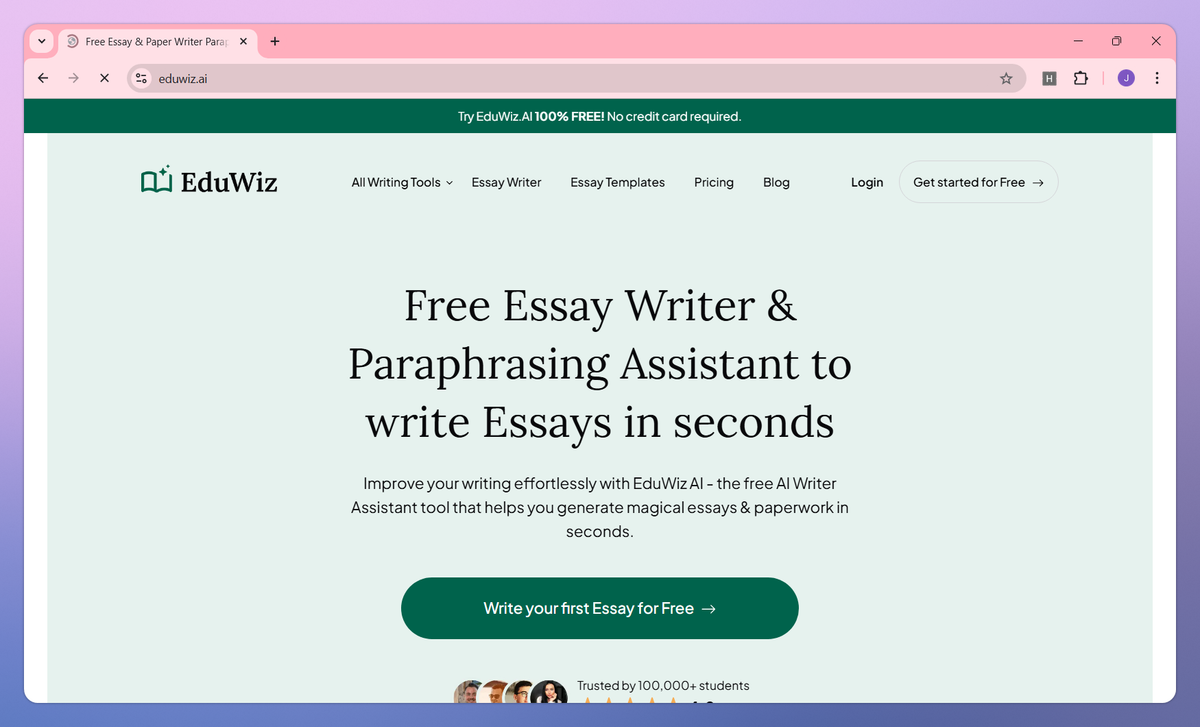Open the browser profile avatar 'J'
Viewport: 1200px width, 727px height.
(x=1126, y=78)
